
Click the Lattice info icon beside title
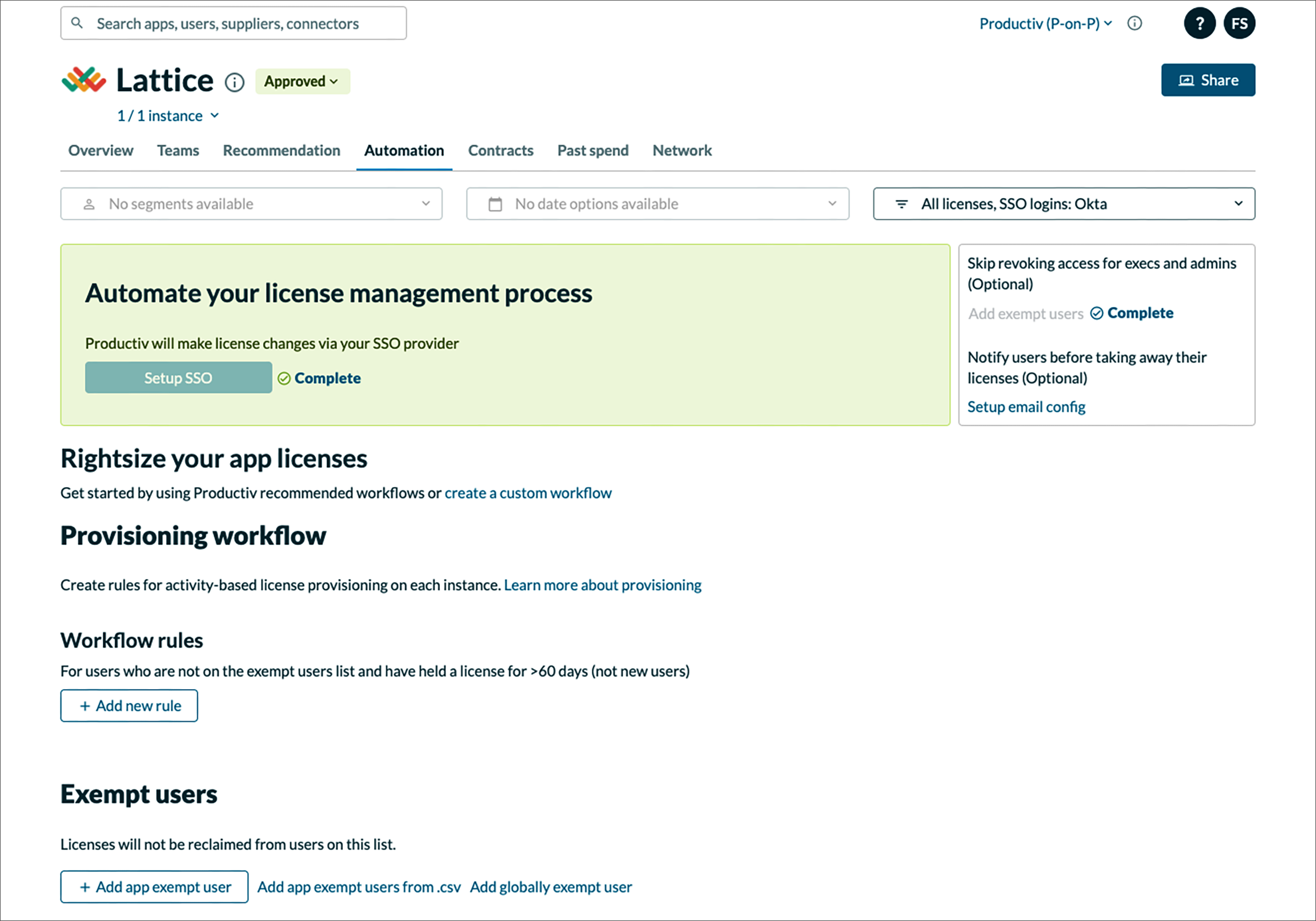234,83
